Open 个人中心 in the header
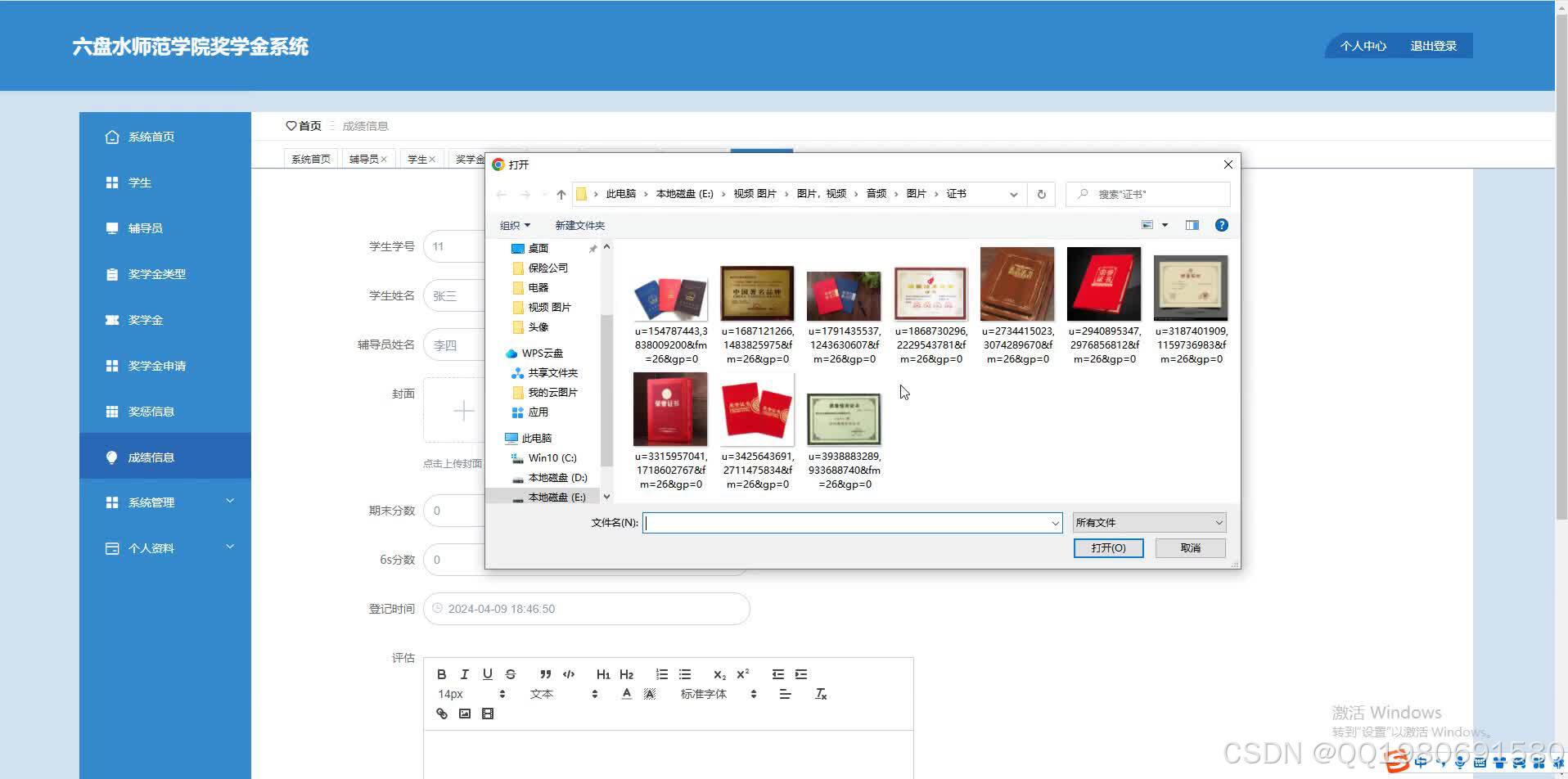This screenshot has height=779, width=1568. pyautogui.click(x=1363, y=46)
